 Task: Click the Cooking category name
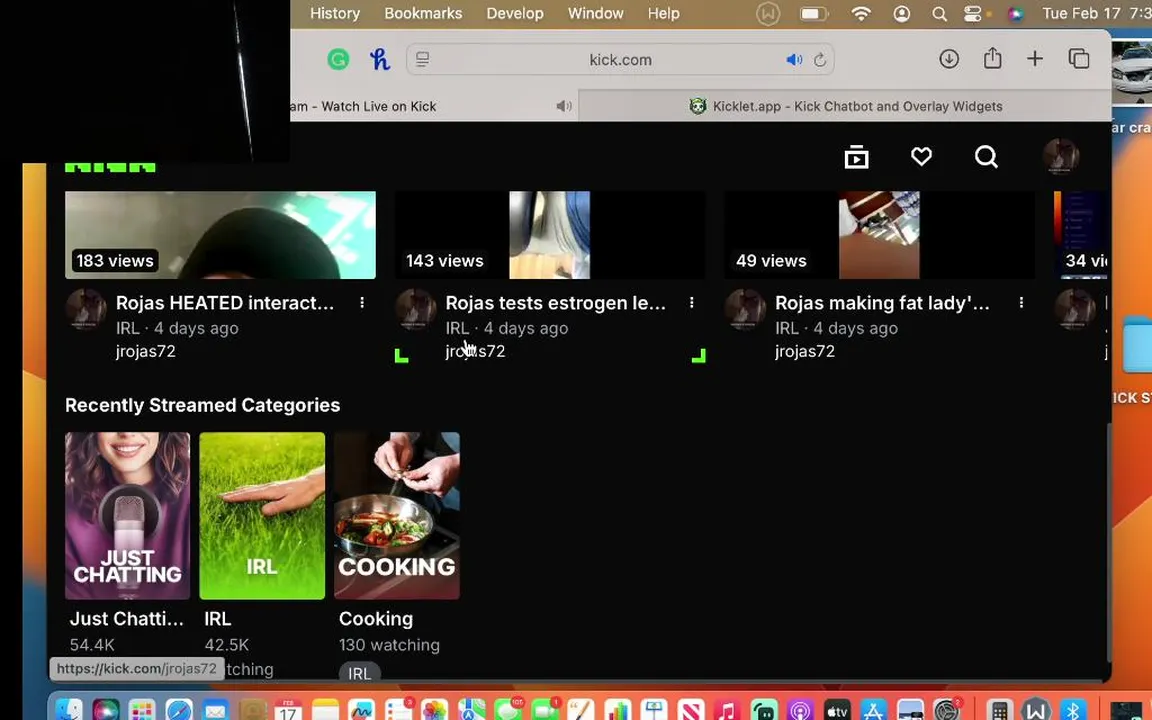pyautogui.click(x=375, y=619)
